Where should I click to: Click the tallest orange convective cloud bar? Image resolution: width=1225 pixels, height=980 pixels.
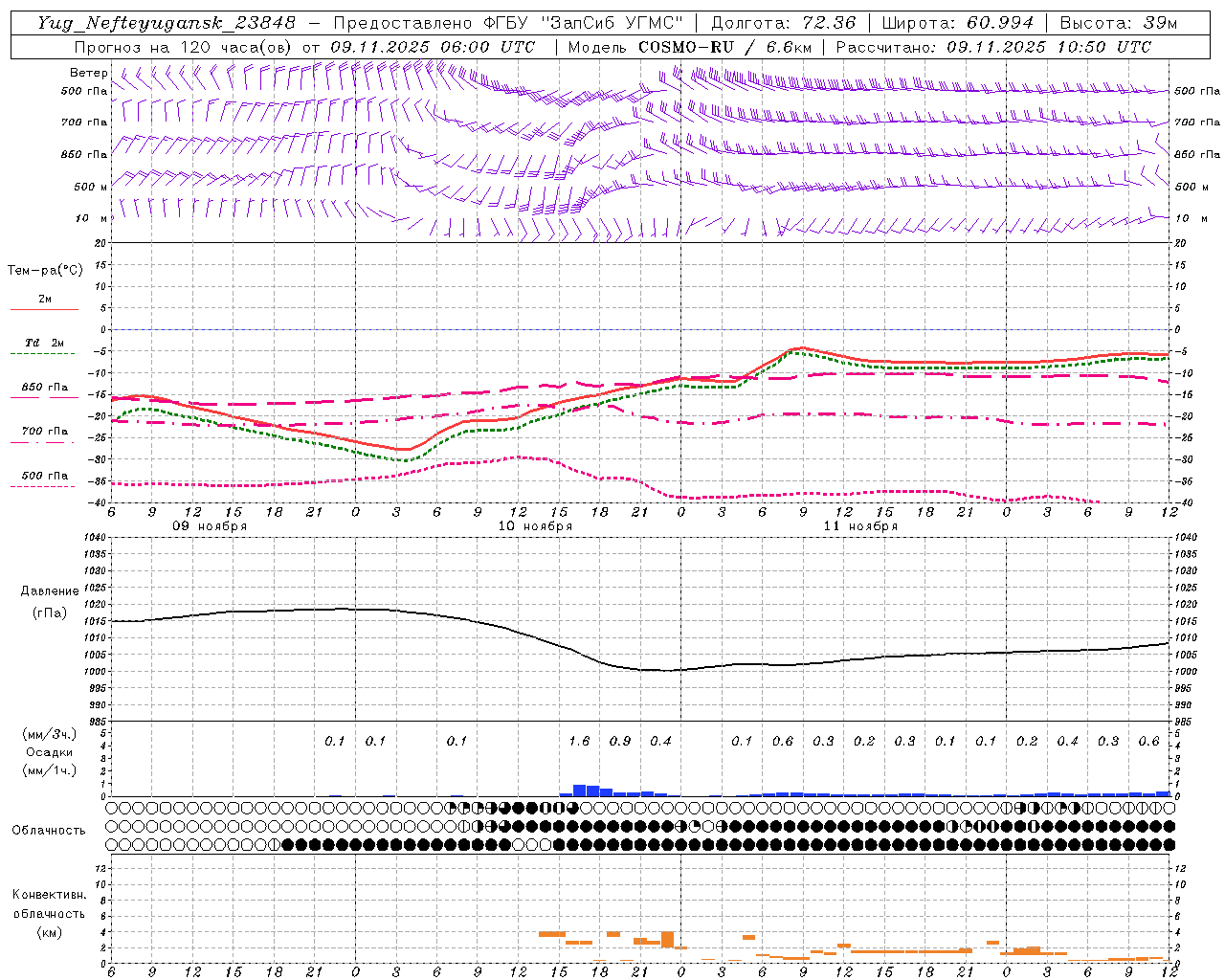[x=667, y=939]
